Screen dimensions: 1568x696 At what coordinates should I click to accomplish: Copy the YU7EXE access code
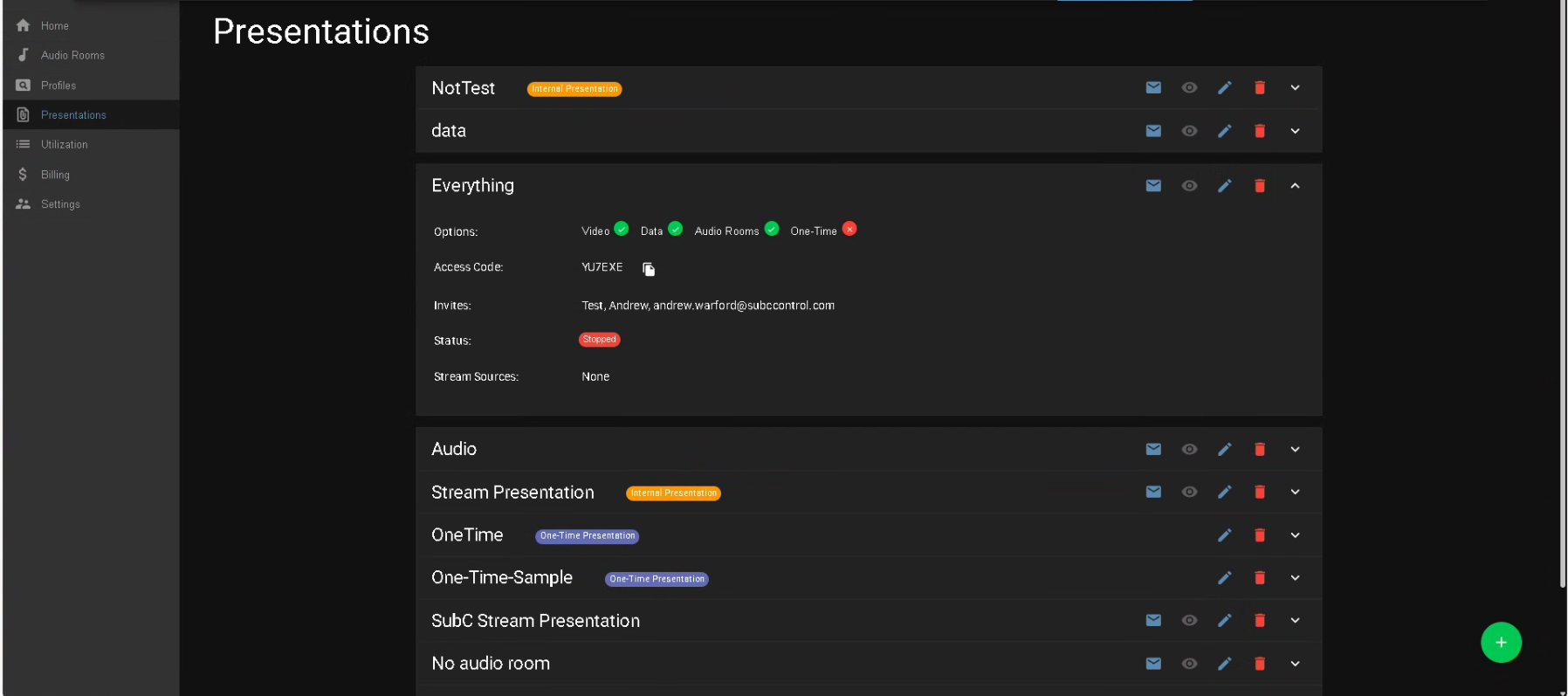[x=649, y=269]
